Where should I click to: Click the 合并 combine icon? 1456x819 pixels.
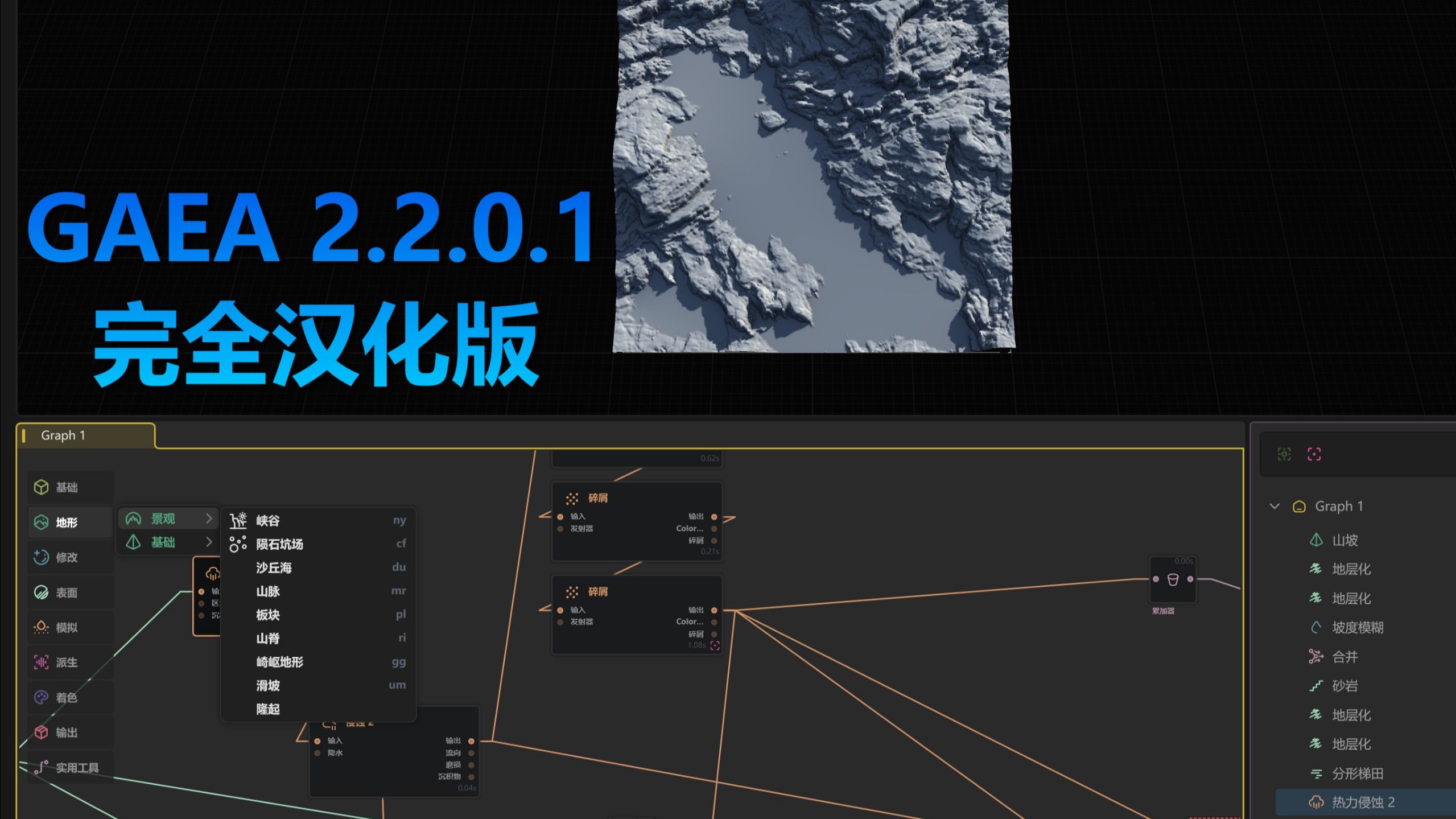coord(1315,657)
